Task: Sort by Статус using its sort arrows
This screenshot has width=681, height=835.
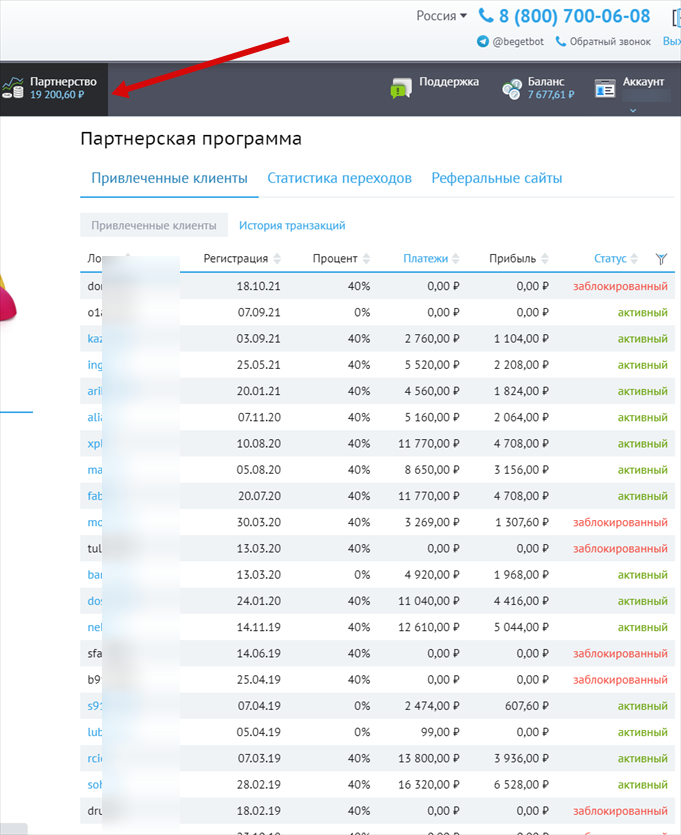Action: (634, 258)
